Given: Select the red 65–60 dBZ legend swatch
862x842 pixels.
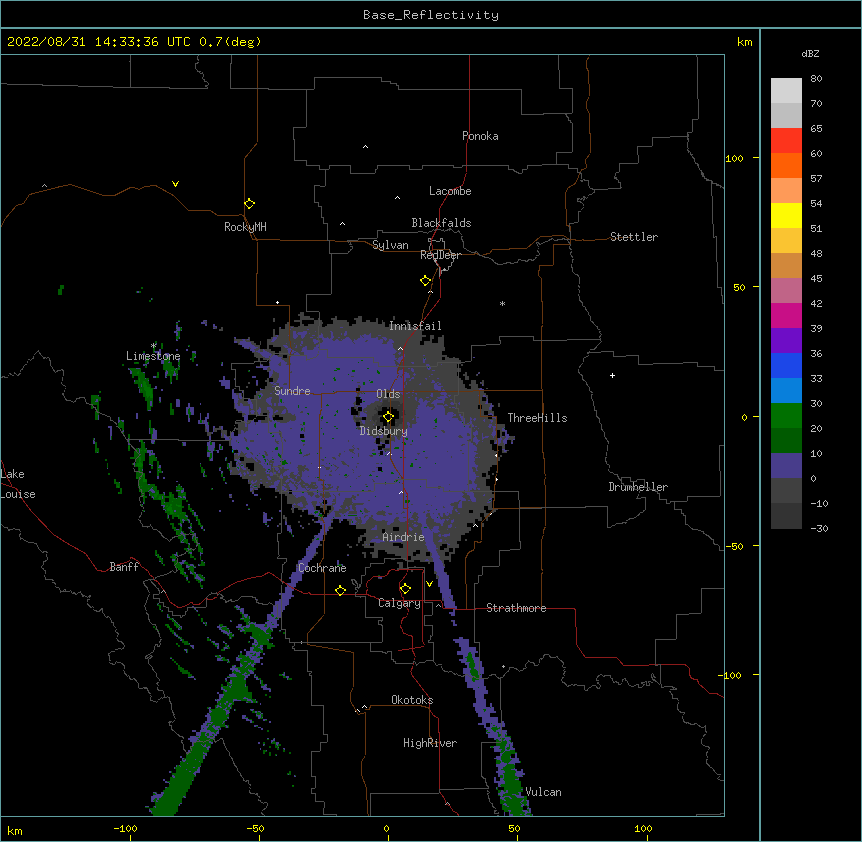Looking at the screenshot, I should [786, 141].
